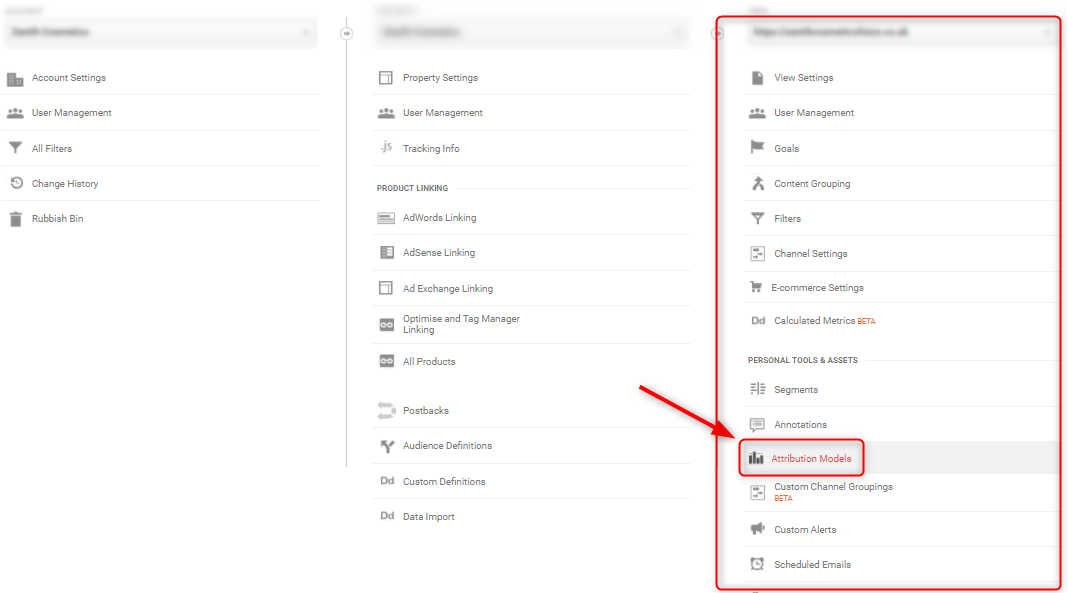Select Attribution Models
This screenshot has height=593, width=1068.
[x=811, y=459]
